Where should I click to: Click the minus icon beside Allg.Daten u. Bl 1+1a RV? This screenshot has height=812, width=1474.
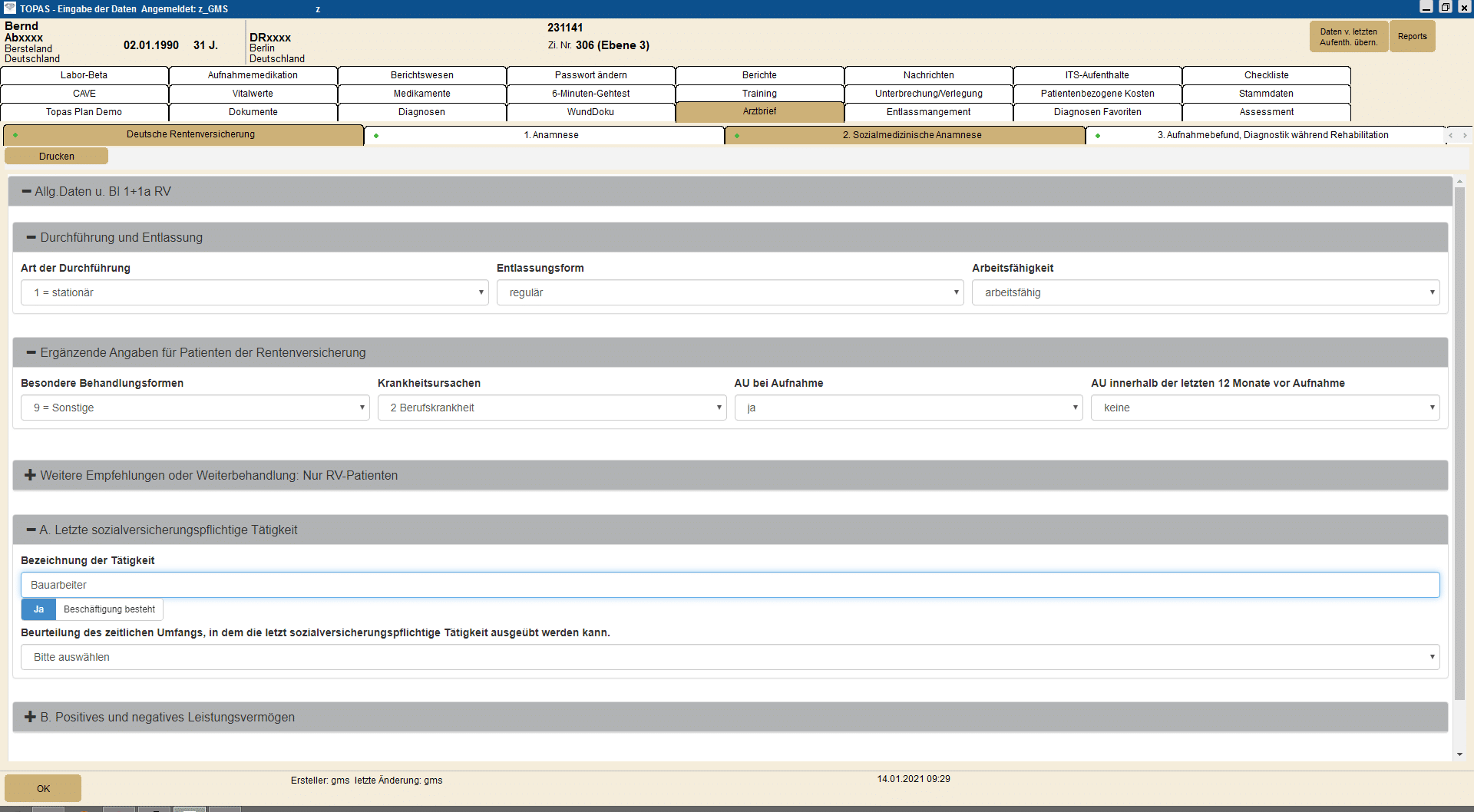pyautogui.click(x=26, y=192)
